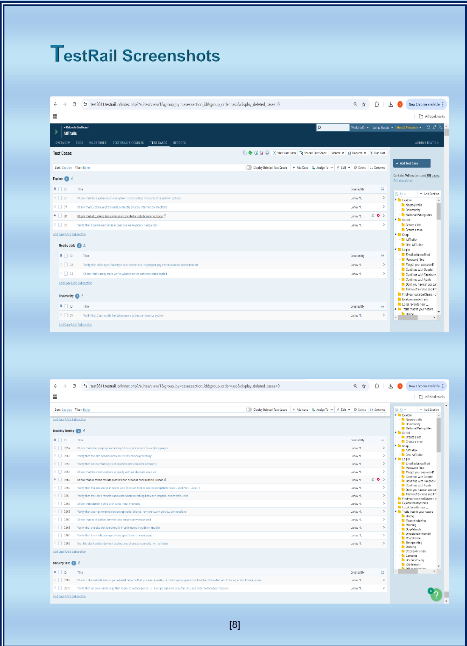
Task: Collapse the Login folder in upper sections tree
Action: click(x=396, y=250)
